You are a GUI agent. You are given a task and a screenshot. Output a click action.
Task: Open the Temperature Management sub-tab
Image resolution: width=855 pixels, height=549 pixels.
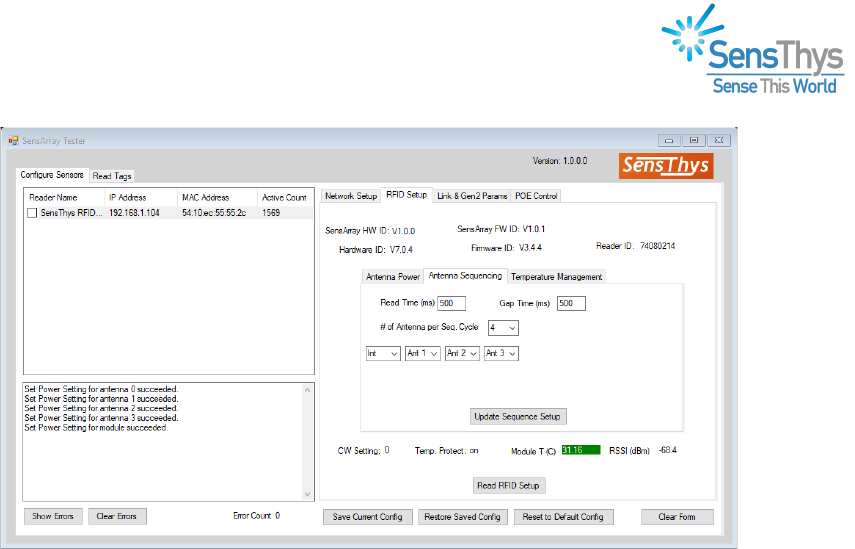[556, 277]
